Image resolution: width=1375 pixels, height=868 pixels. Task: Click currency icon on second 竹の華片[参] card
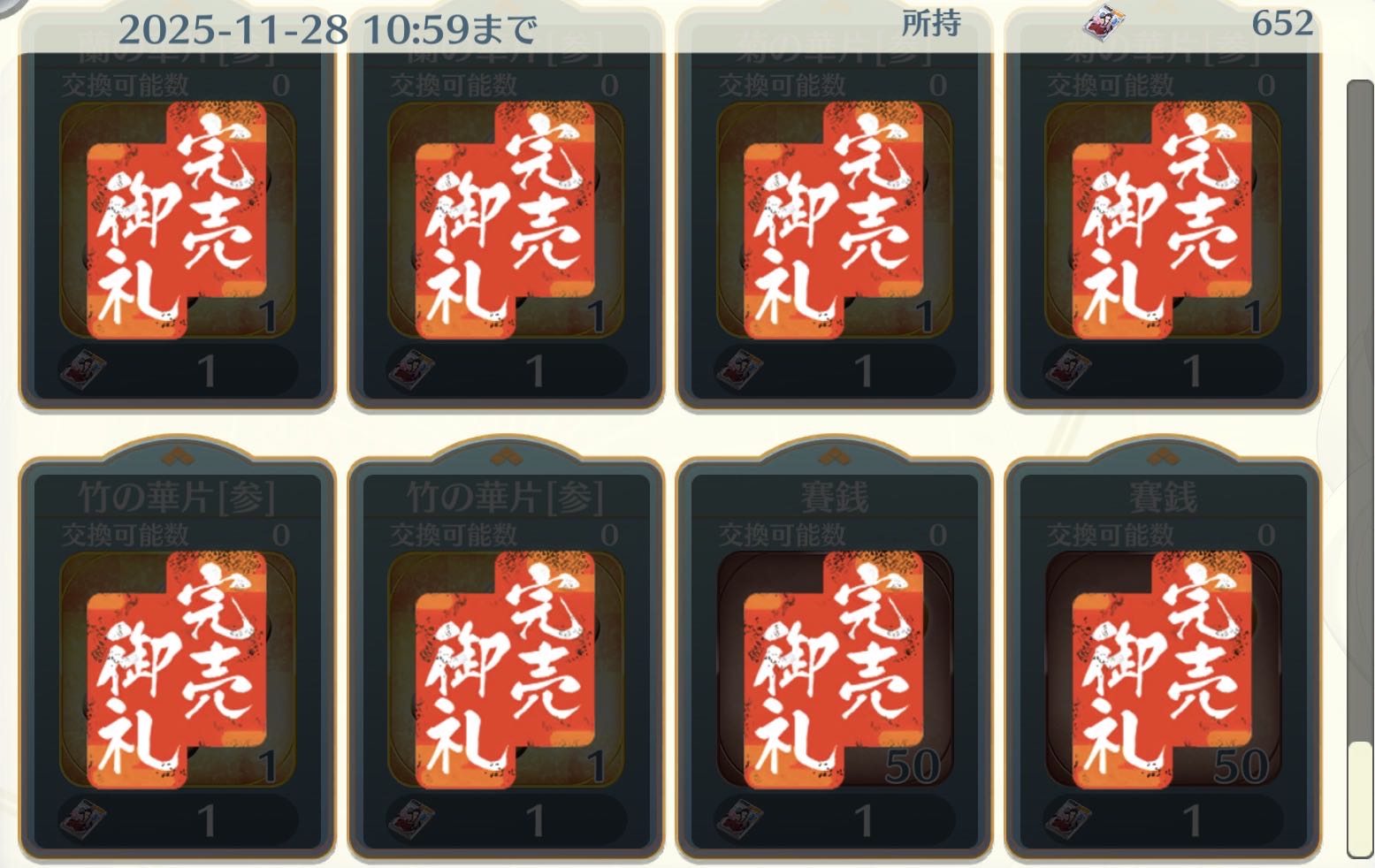tap(411, 820)
